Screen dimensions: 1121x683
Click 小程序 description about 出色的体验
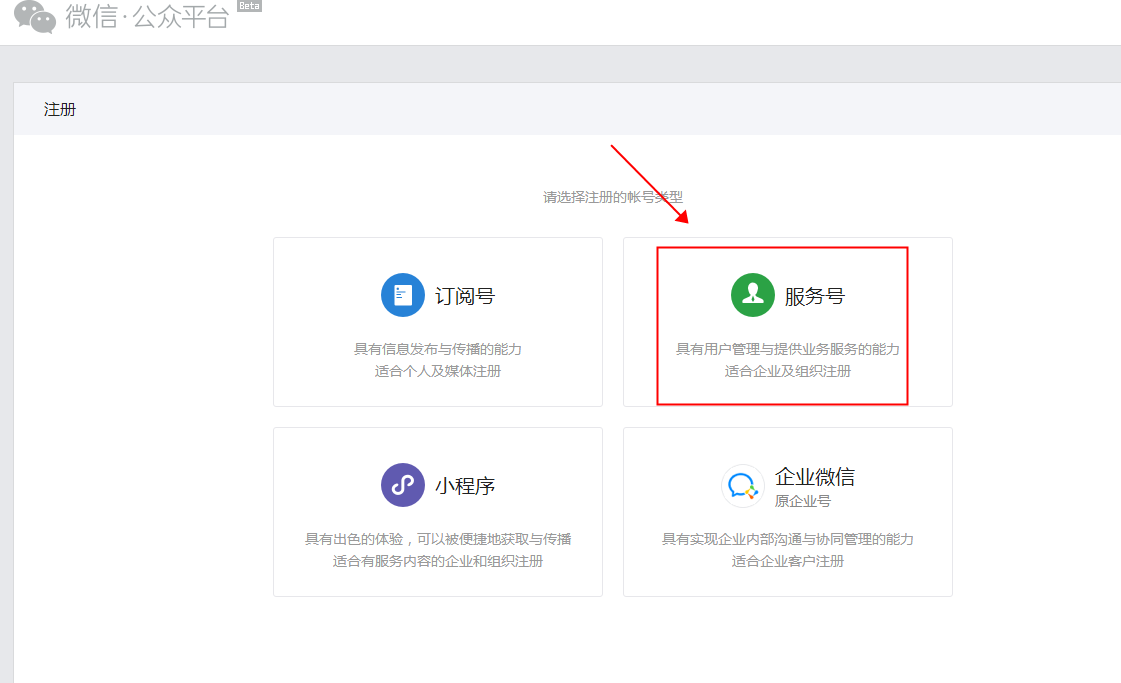coord(438,539)
